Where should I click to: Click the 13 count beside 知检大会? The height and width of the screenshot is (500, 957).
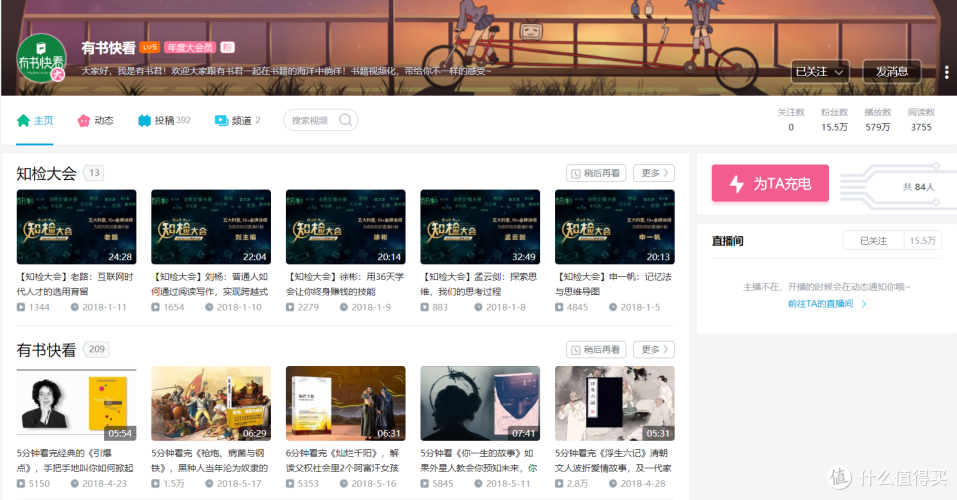(94, 173)
